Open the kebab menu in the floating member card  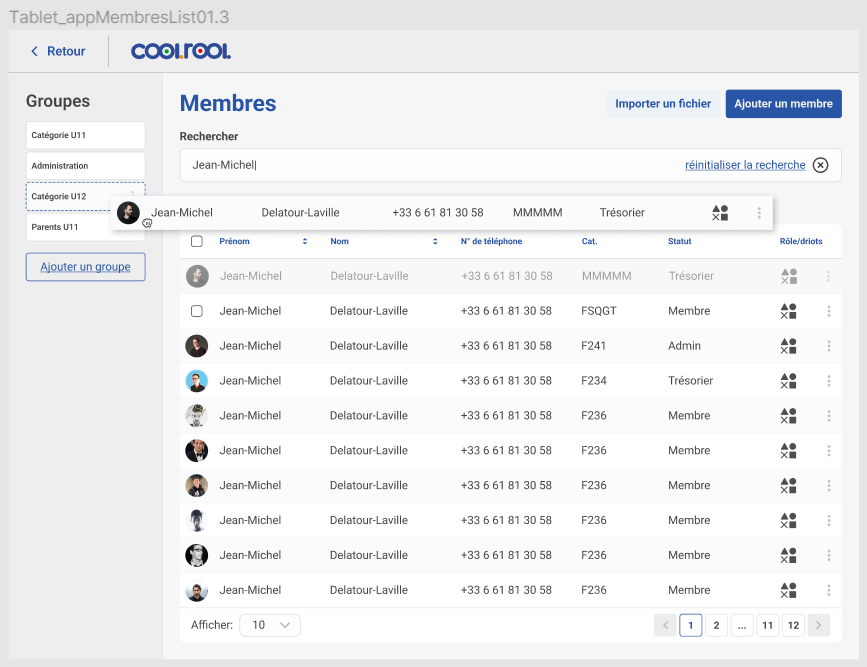(x=758, y=212)
